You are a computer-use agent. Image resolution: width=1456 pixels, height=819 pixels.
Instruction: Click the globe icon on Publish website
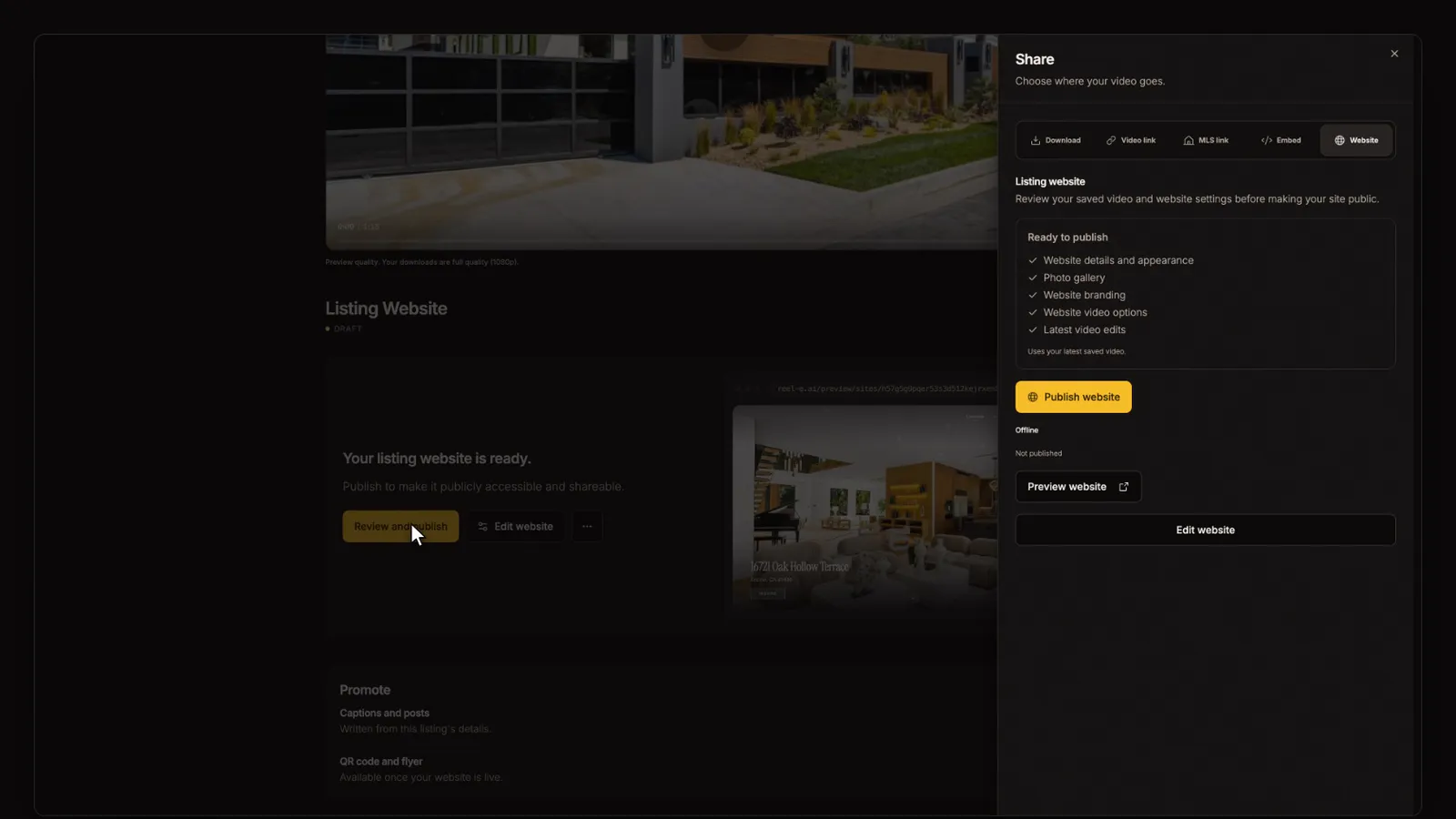point(1032,397)
